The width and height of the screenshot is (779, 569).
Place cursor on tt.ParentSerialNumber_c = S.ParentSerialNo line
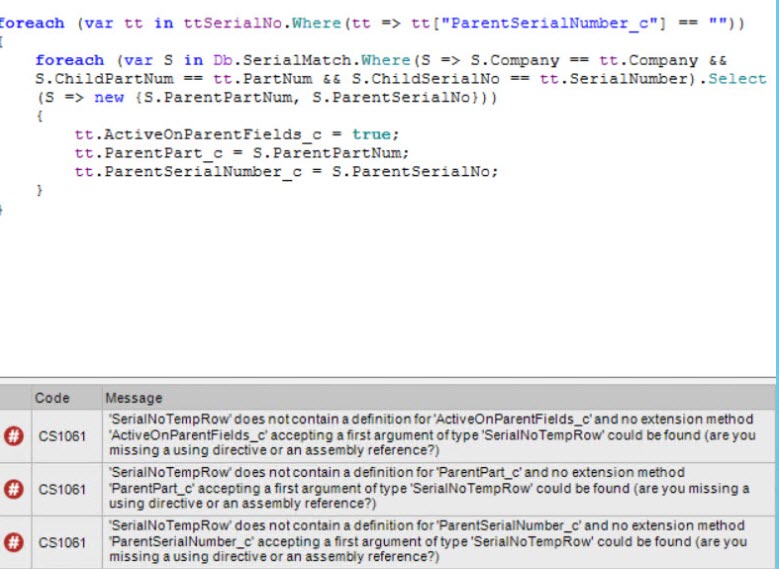click(x=286, y=172)
